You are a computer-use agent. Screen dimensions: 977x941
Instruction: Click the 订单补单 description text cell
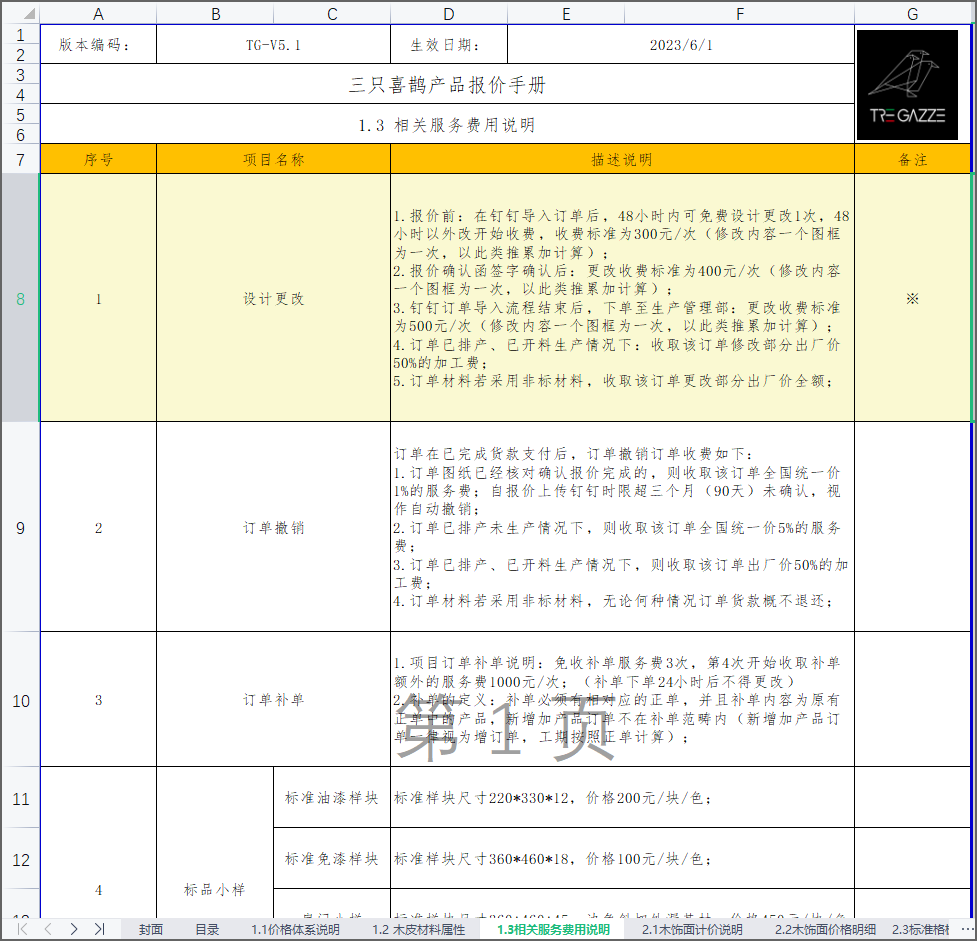pos(622,700)
